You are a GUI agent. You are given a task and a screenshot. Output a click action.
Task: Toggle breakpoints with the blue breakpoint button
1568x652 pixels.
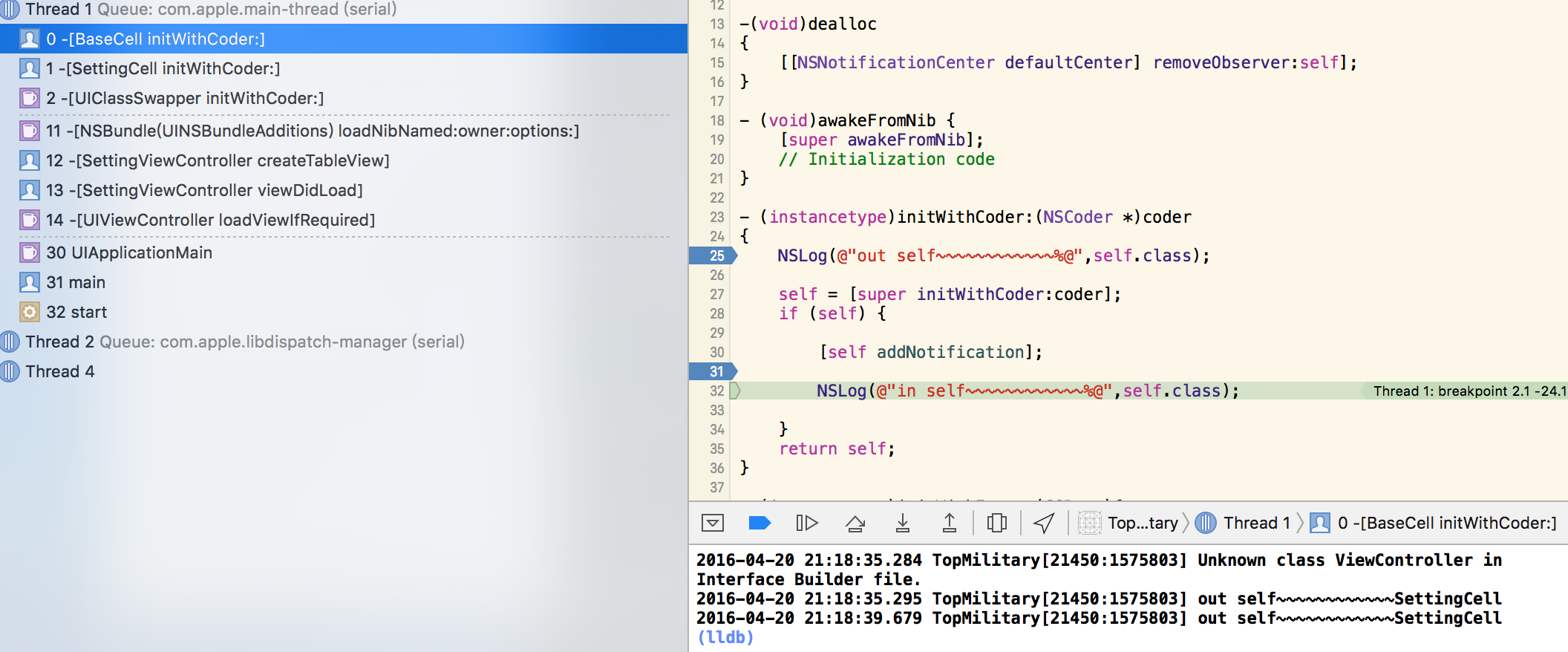pyautogui.click(x=759, y=523)
